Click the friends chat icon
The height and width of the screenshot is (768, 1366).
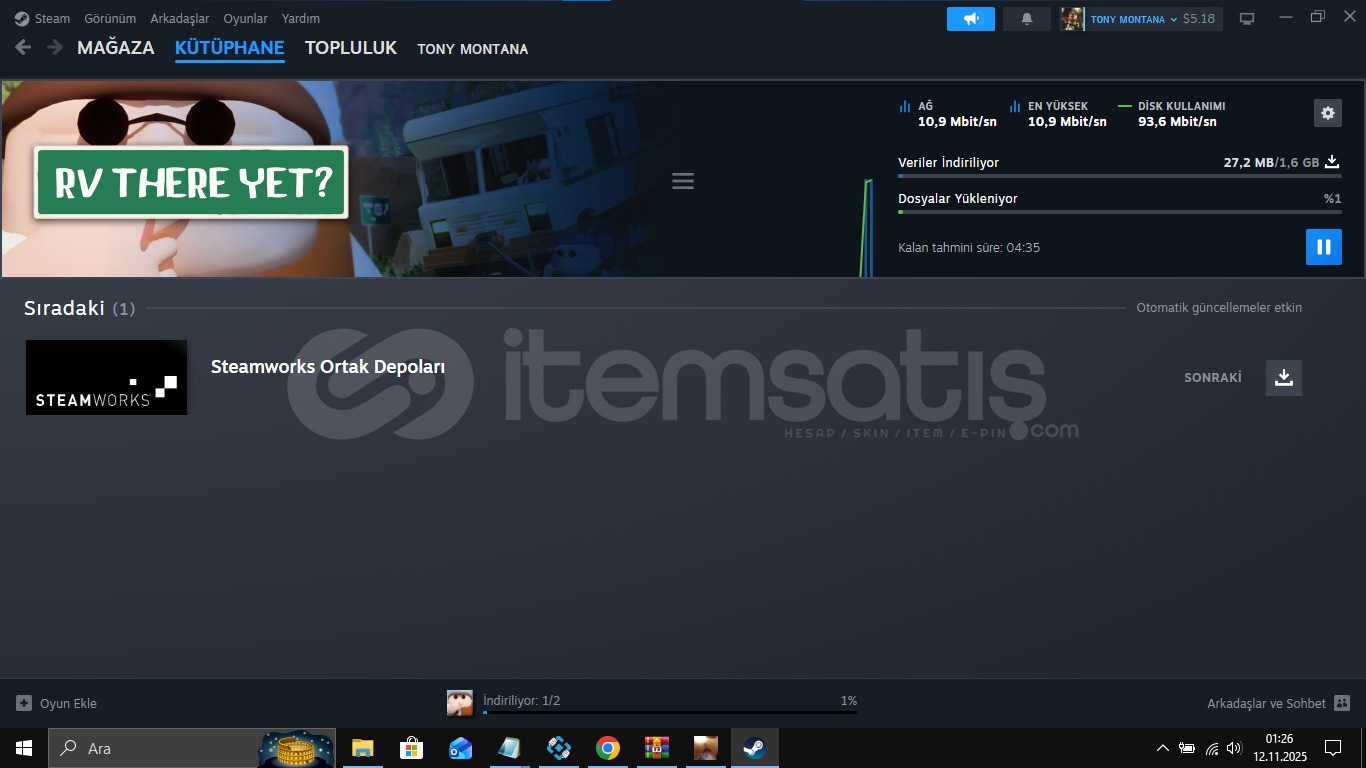1342,703
